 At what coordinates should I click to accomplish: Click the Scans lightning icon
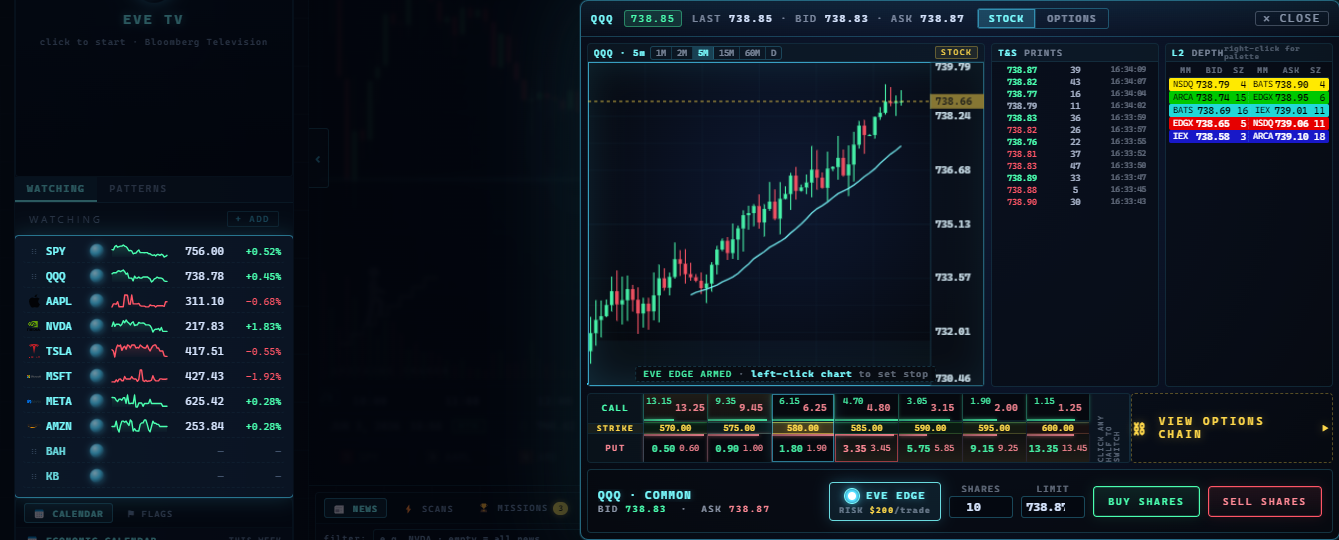[408, 509]
